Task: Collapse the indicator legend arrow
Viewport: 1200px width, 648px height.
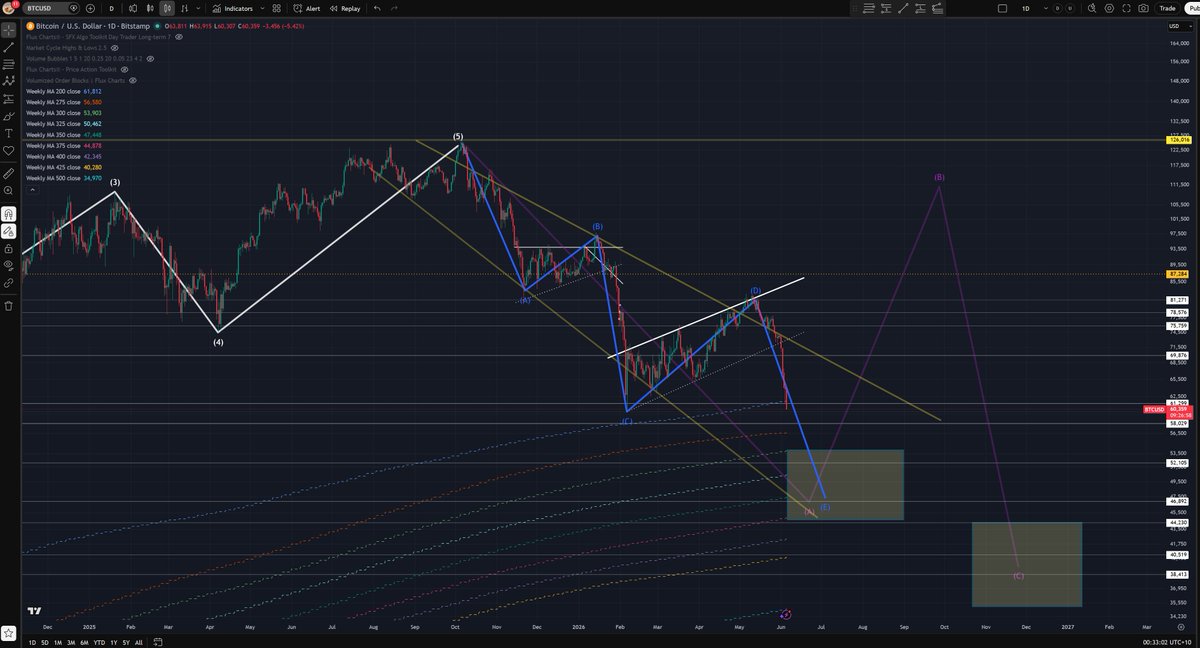Action: [32, 190]
